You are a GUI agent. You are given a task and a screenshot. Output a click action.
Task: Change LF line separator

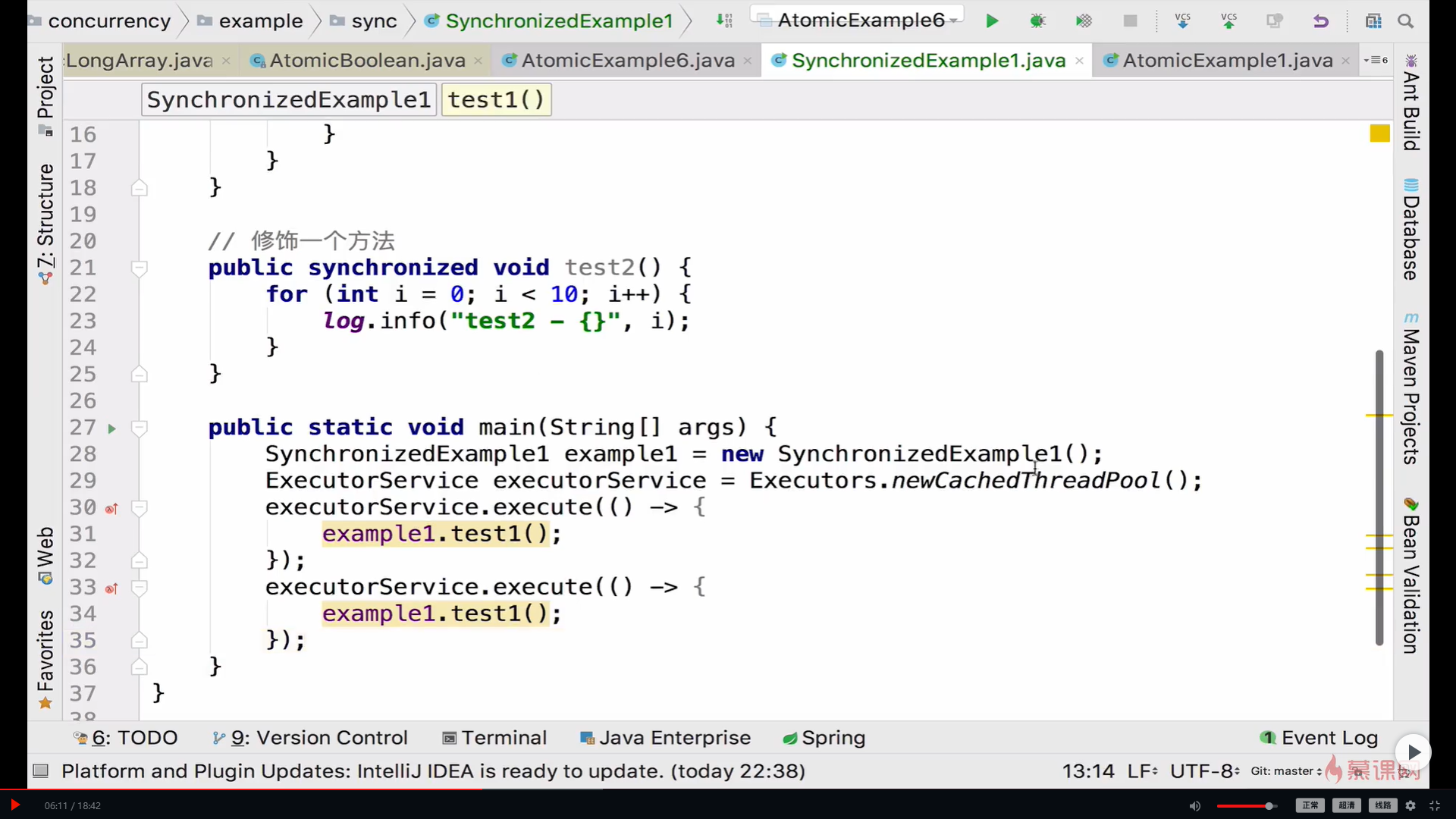coord(1142,771)
